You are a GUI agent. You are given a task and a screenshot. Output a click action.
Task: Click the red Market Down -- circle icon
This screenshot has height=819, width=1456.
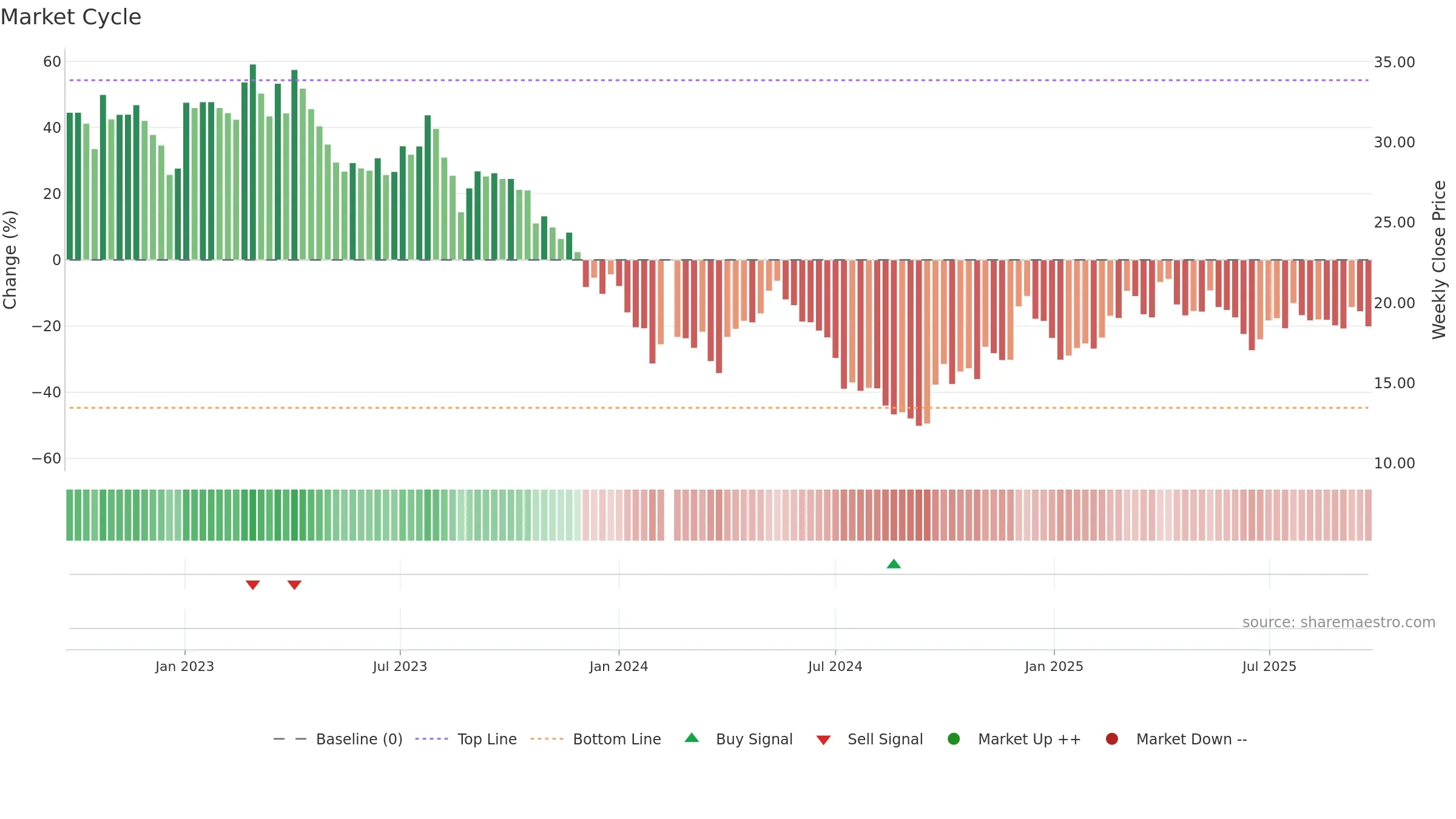point(1112,739)
